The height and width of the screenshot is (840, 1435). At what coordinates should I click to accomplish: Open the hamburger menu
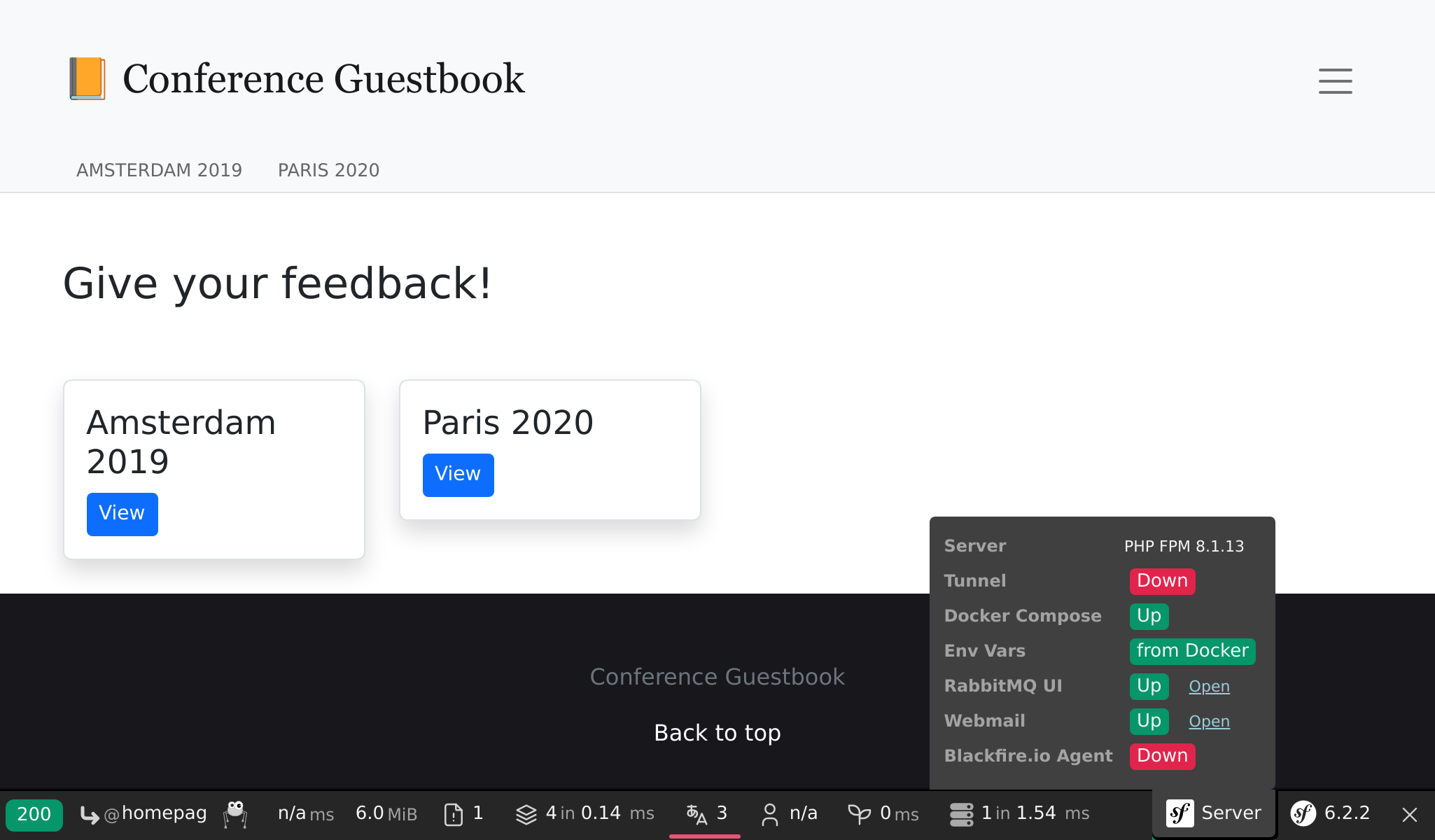pyautogui.click(x=1335, y=80)
